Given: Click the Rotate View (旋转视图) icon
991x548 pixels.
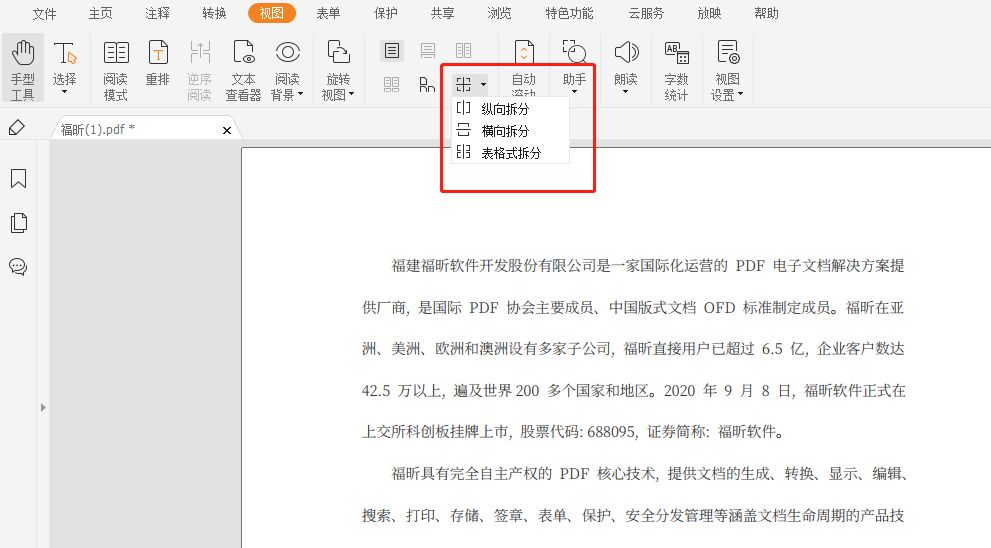Looking at the screenshot, I should 338,52.
